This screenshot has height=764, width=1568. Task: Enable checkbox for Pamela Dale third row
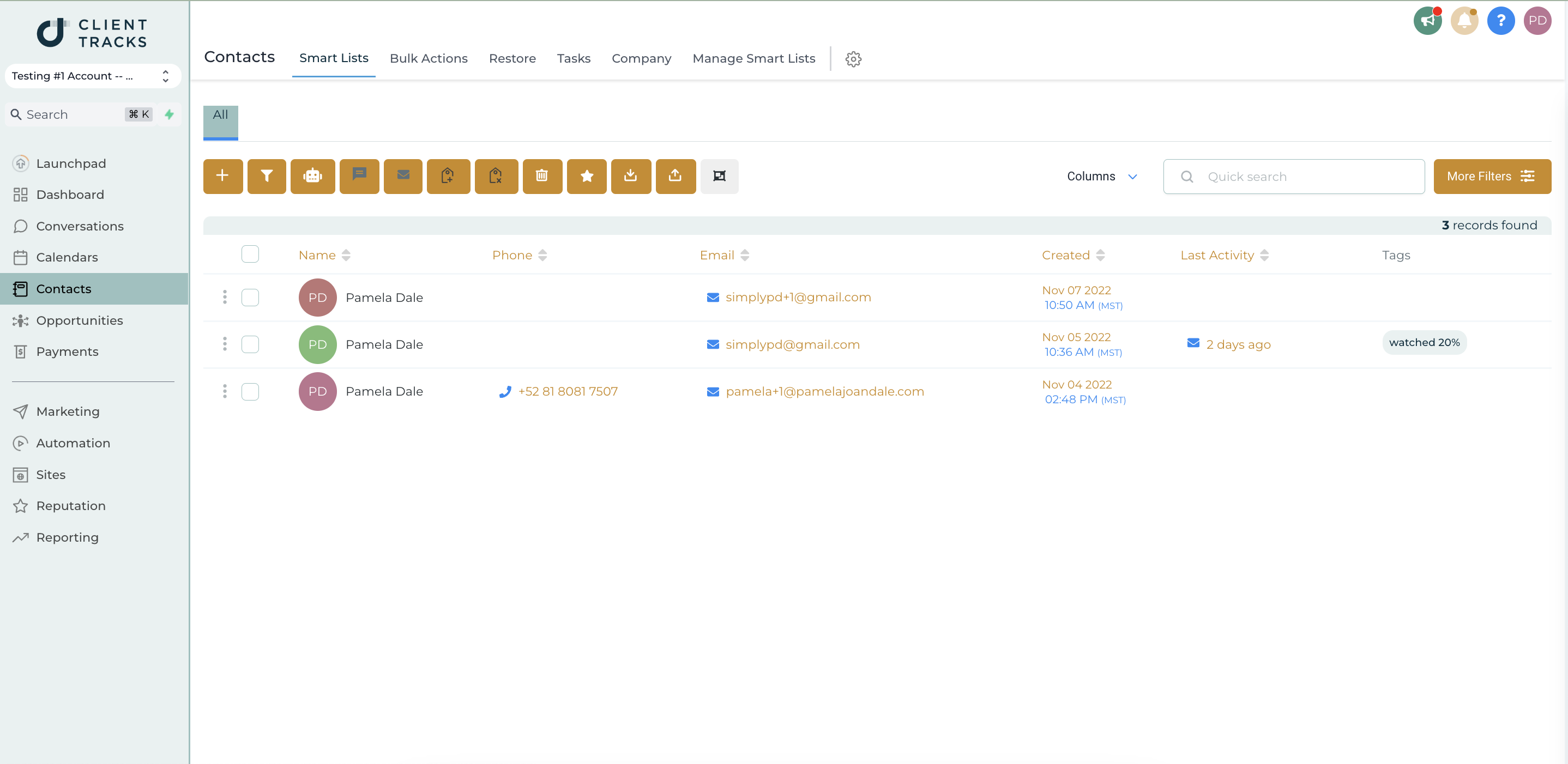(x=250, y=391)
